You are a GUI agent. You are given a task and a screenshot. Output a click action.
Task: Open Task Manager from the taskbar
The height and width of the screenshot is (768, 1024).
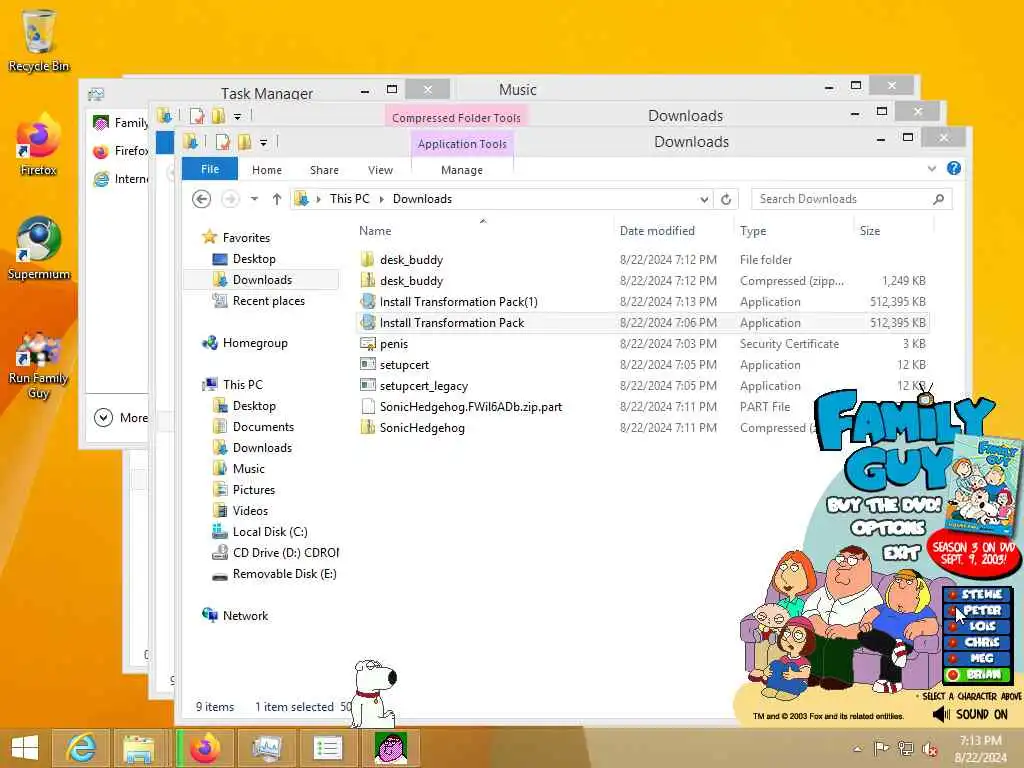pos(268,748)
